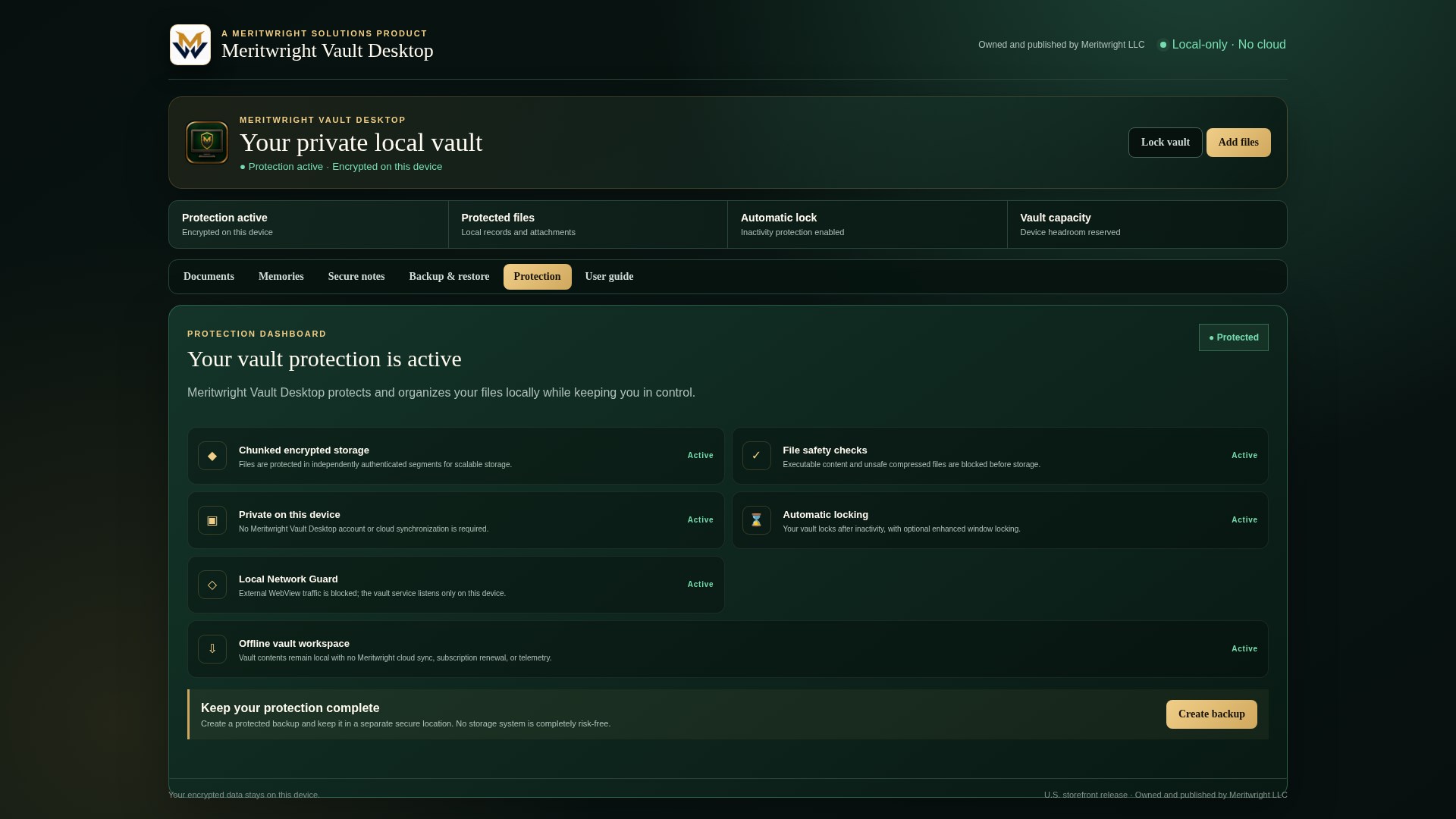1456x819 pixels.
Task: Select the Vault capacity summary card
Action: tap(1147, 224)
